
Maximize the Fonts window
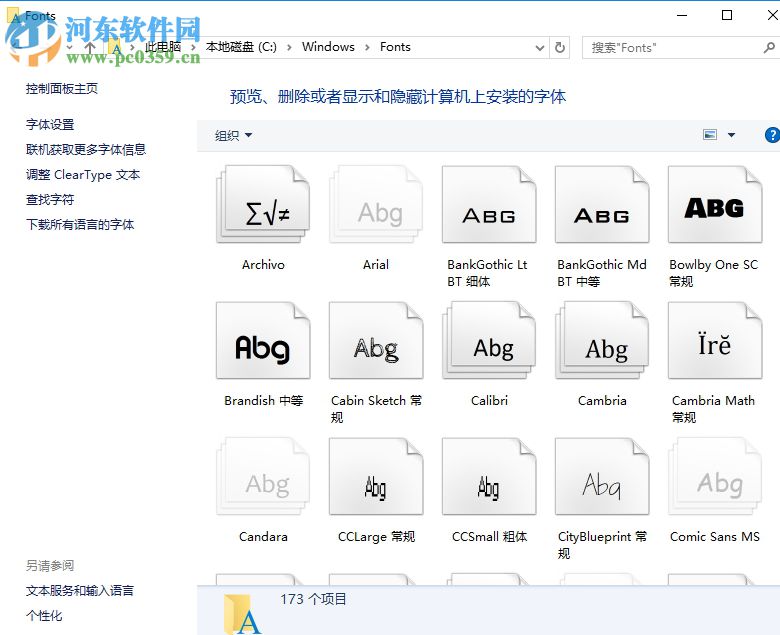pos(727,15)
